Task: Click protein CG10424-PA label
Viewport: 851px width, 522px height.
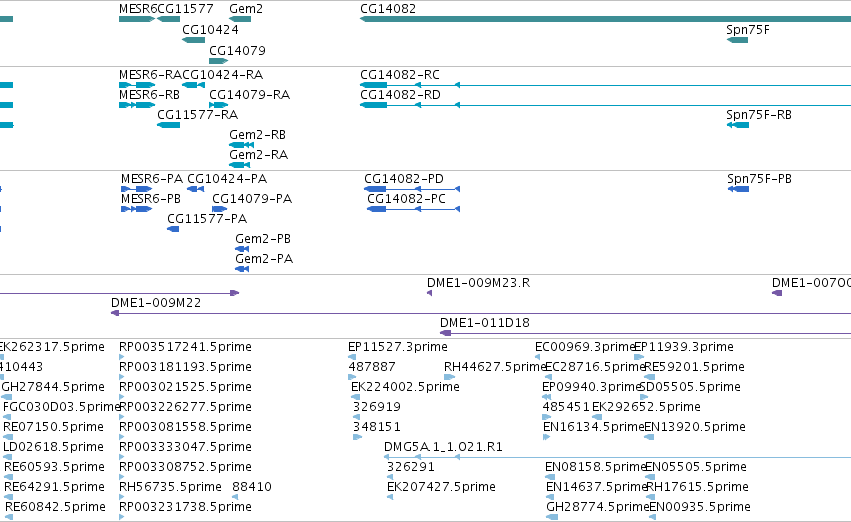Action: [227, 179]
